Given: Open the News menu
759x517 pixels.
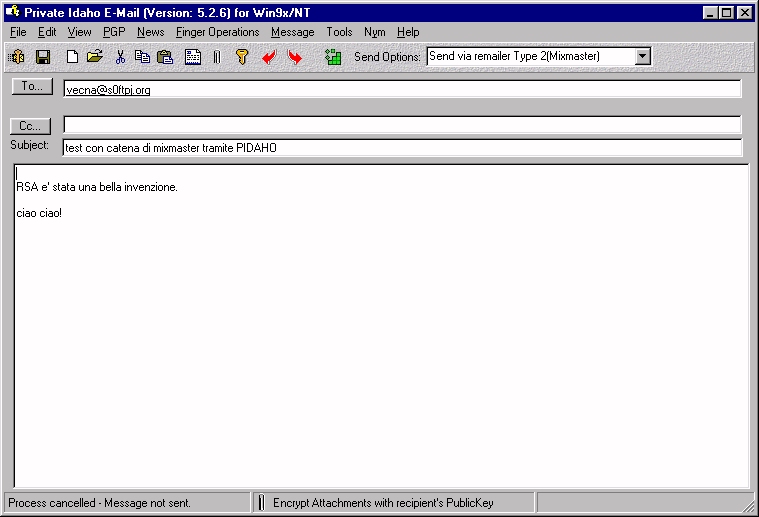Looking at the screenshot, I should tap(151, 32).
